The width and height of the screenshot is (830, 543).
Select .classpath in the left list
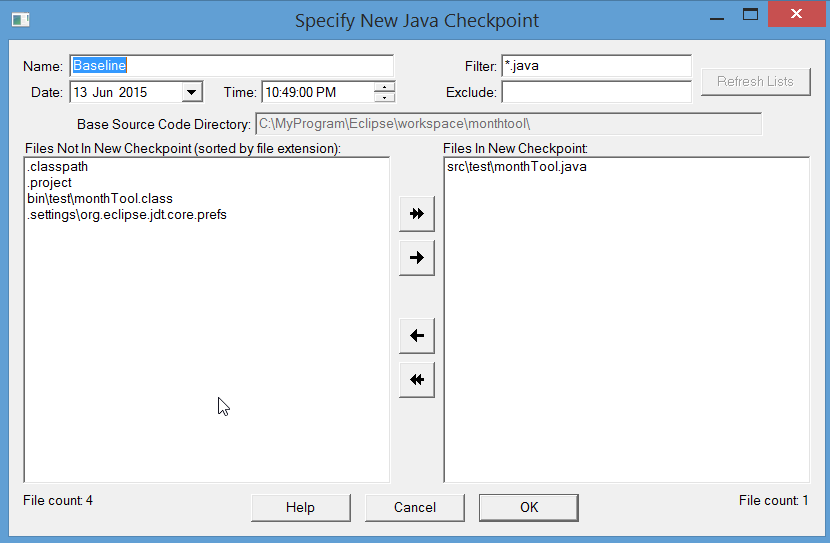click(x=58, y=167)
